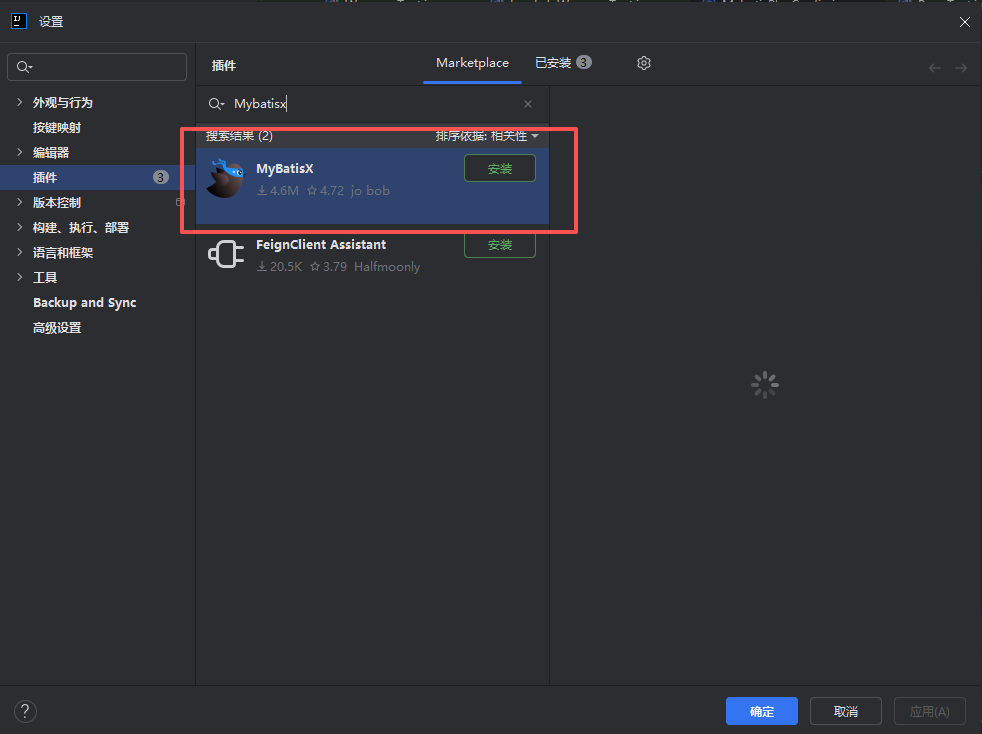
Task: Select the MyBatisX plugin name text
Action: point(284,168)
